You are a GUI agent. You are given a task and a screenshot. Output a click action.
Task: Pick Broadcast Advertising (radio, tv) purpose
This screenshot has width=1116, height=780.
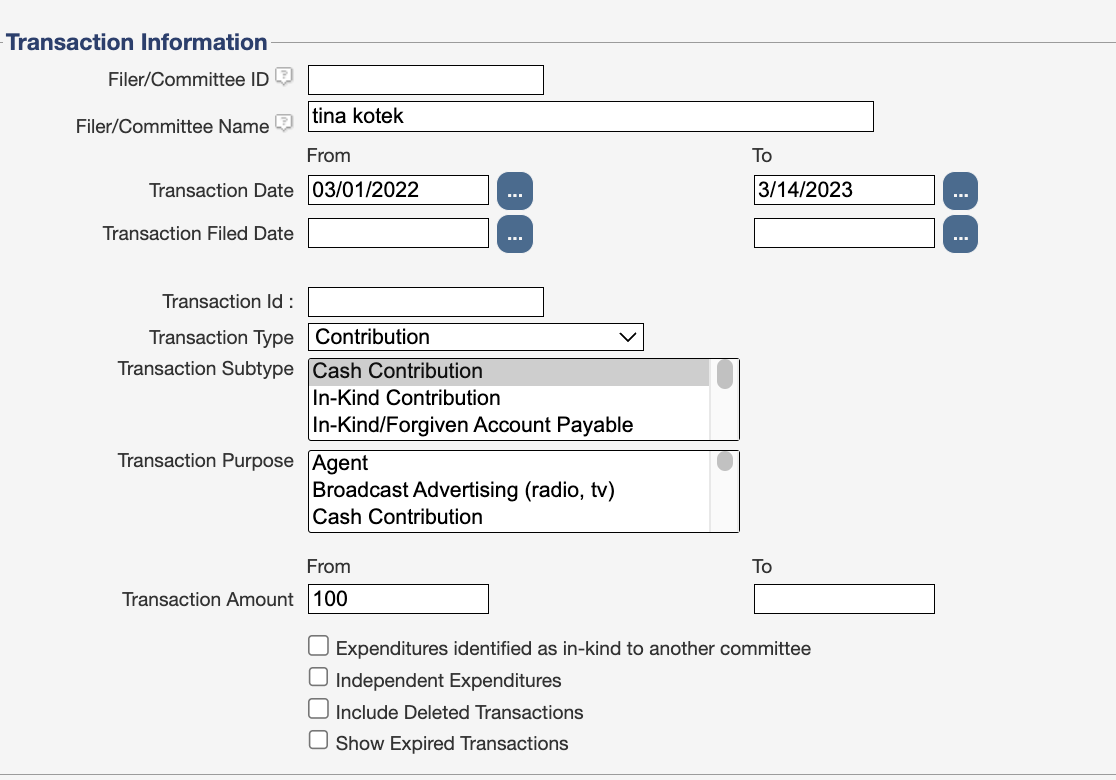509,490
